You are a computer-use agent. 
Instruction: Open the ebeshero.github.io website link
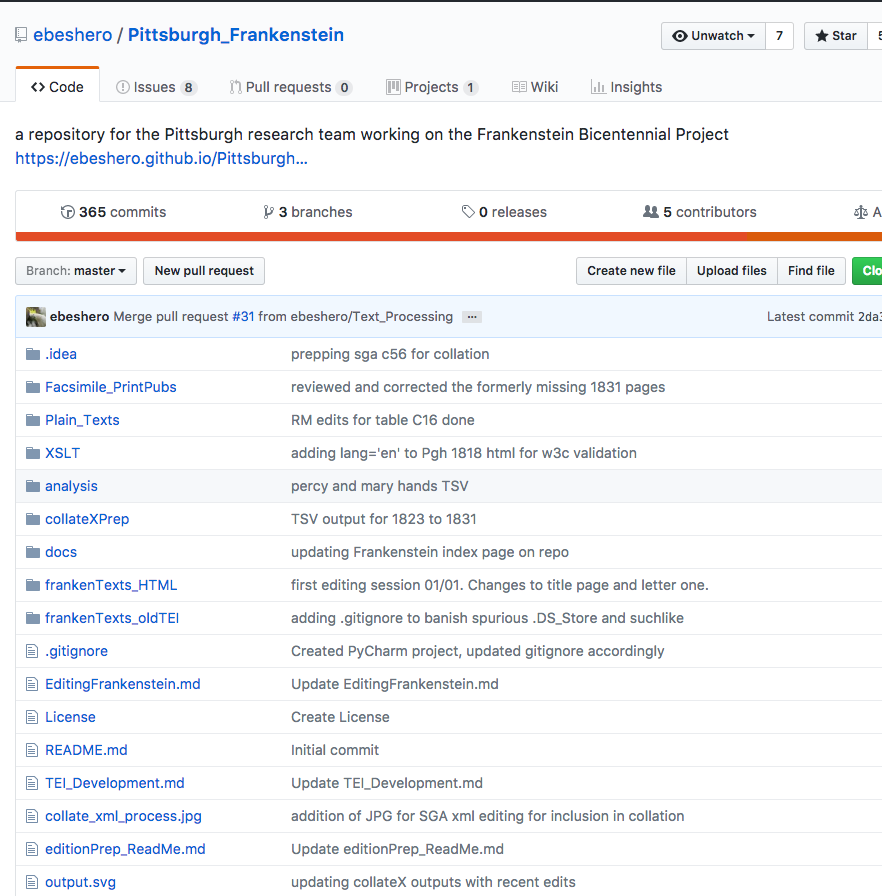161,158
